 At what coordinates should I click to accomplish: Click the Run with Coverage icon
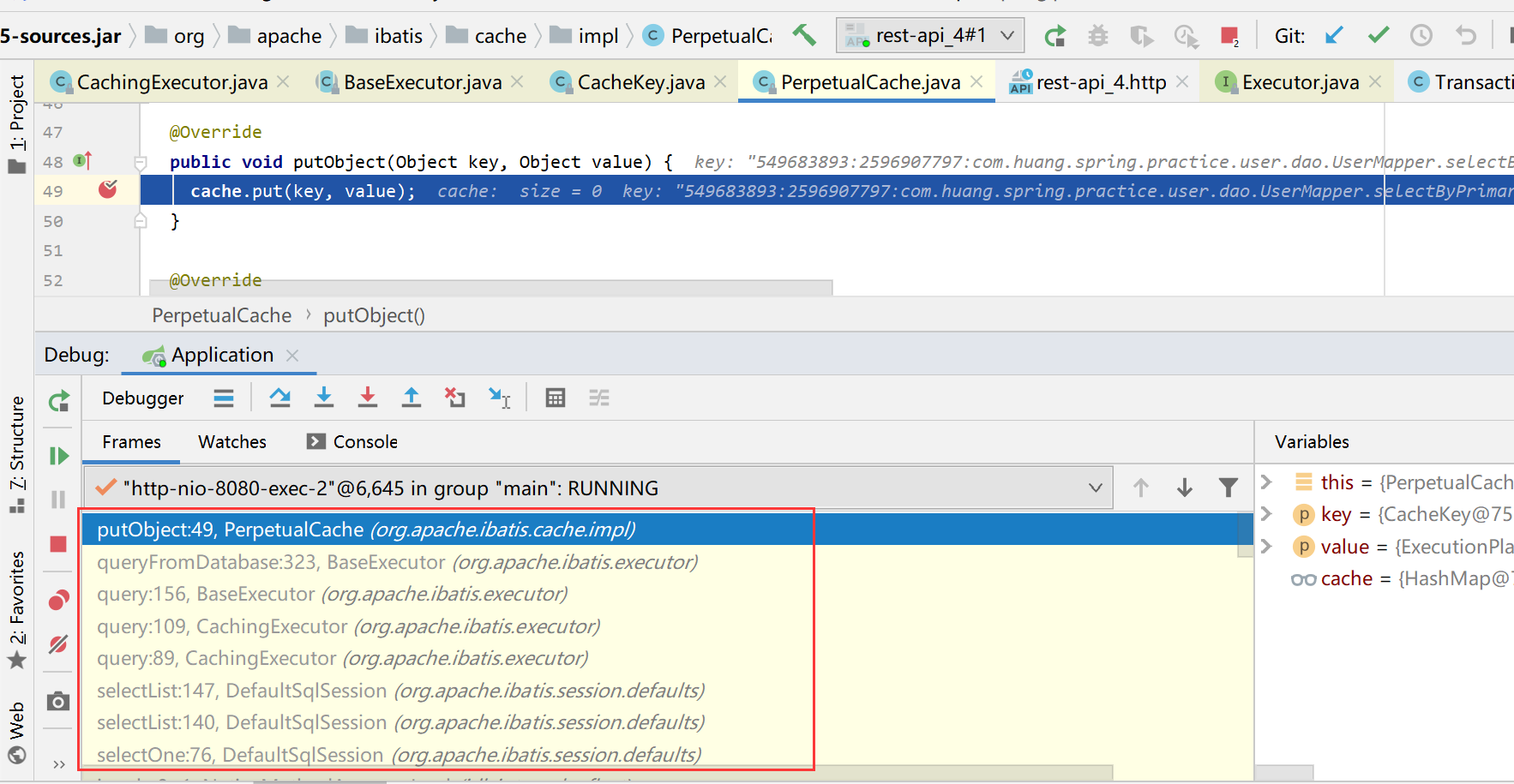[1141, 35]
